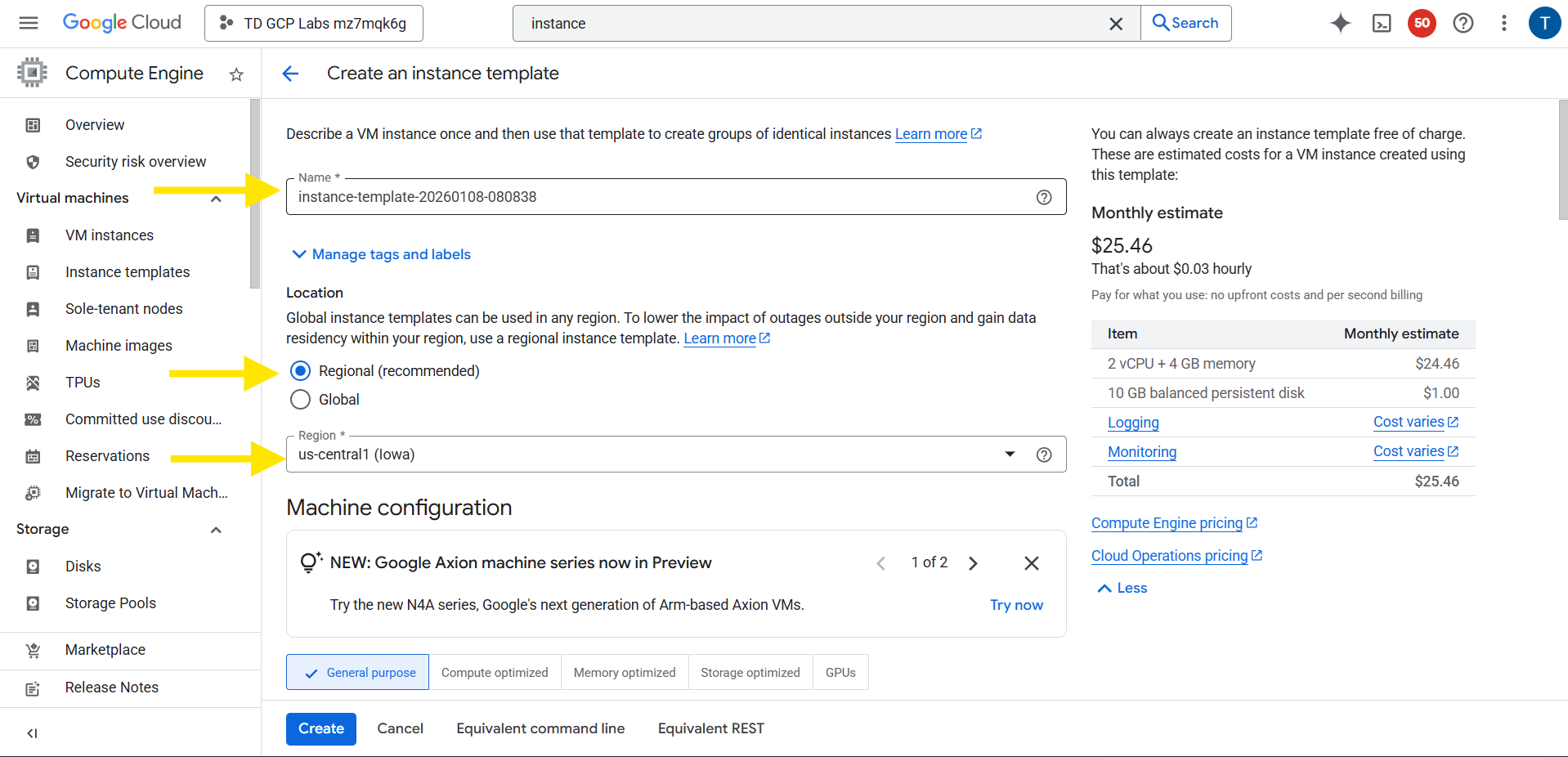Switch to the GPUs machine tab
Image resolution: width=1568 pixels, height=757 pixels.
pyautogui.click(x=840, y=672)
